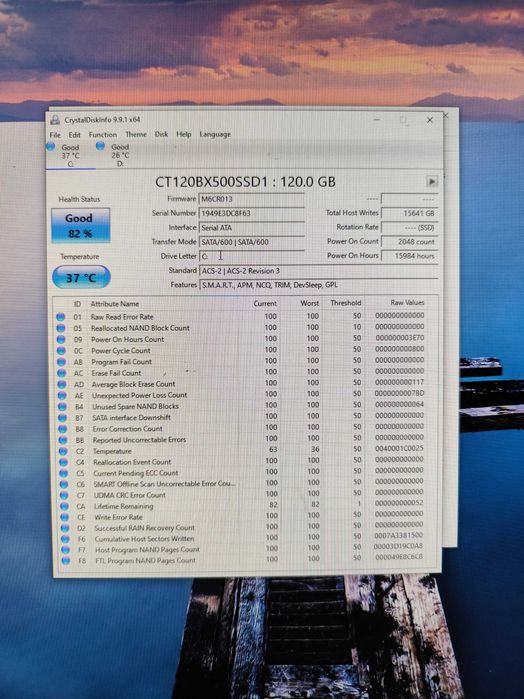
Task: Click the Threshold column header
Action: coord(346,303)
